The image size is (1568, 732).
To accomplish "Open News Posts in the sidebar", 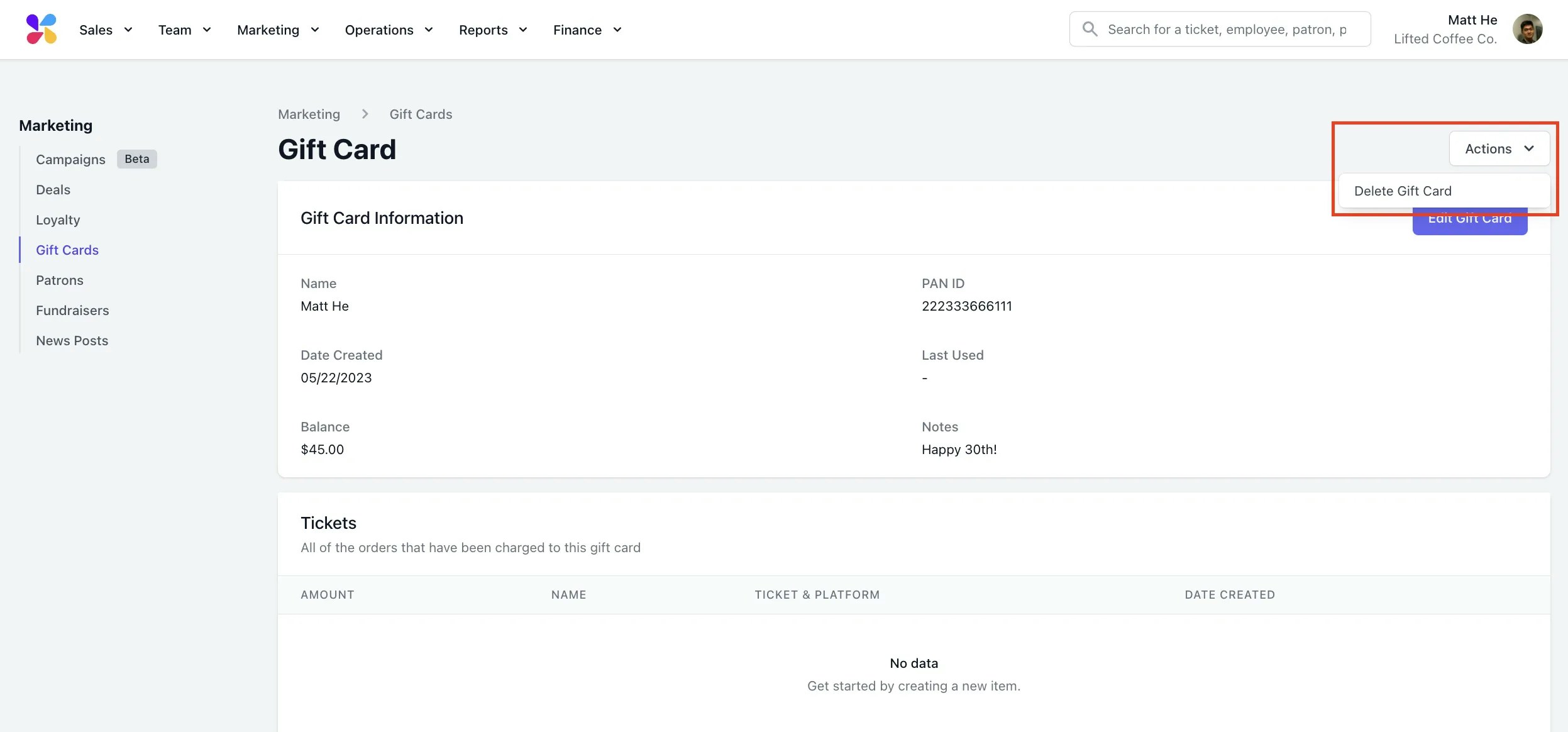I will point(72,341).
